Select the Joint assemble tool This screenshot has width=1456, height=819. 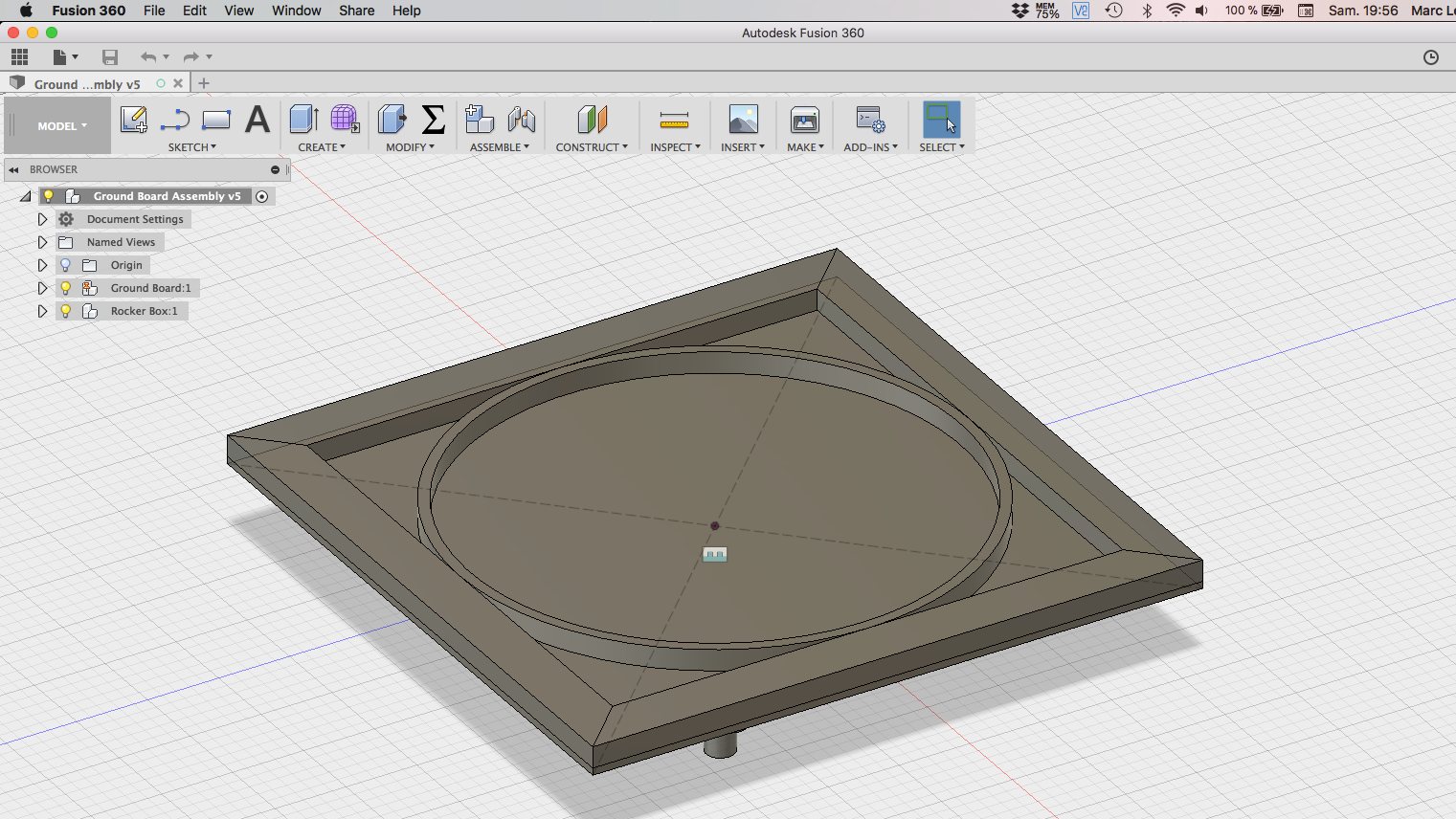coord(522,120)
